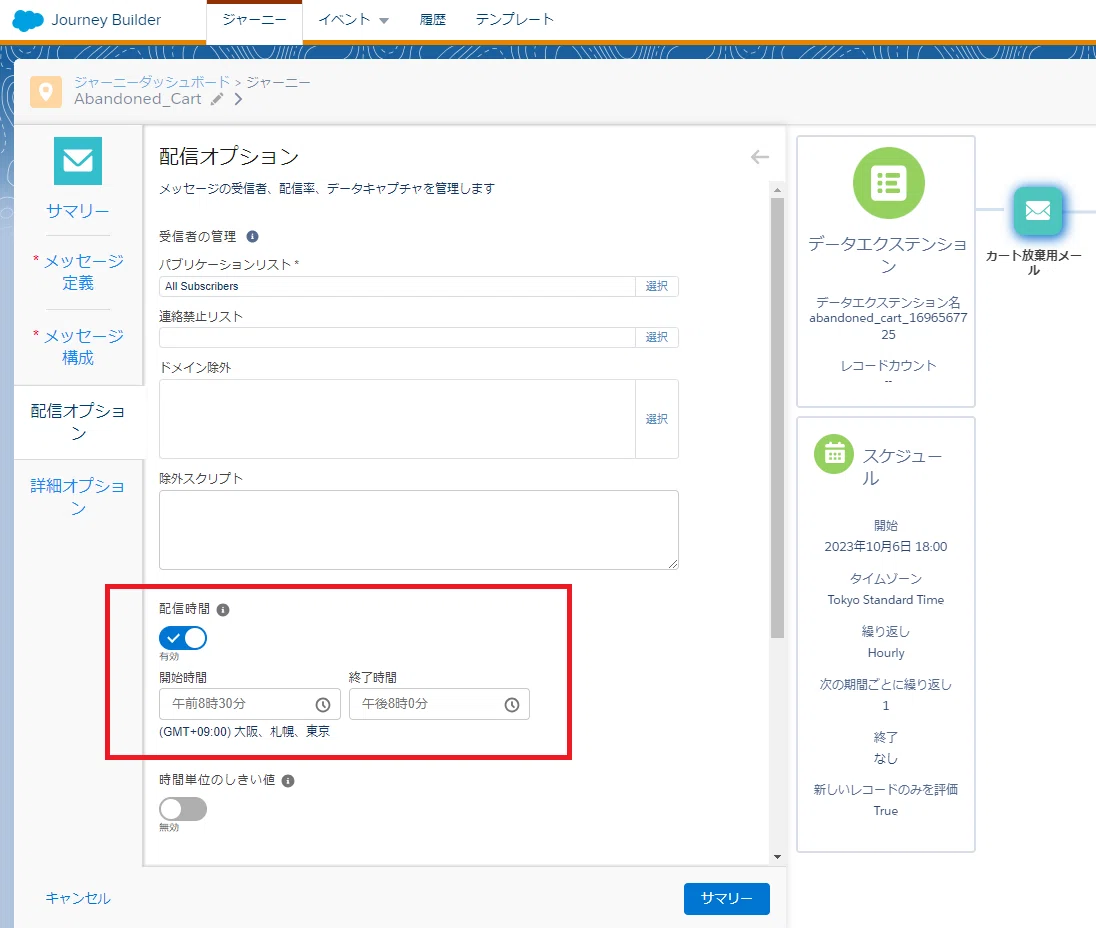Show info icon for 時間単位のしきい値
Image resolution: width=1096 pixels, height=928 pixels.
(x=288, y=781)
